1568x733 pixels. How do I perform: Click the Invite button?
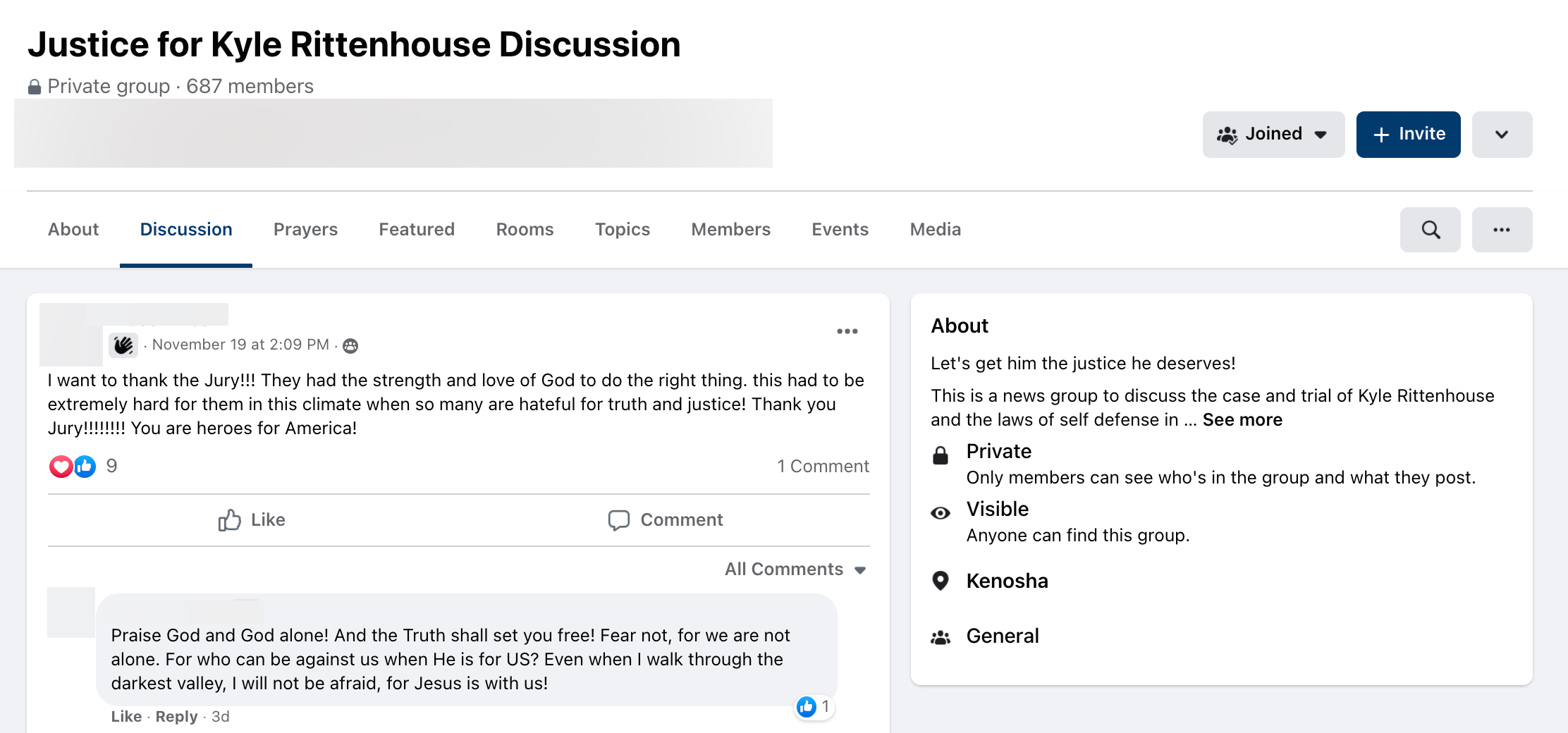coord(1408,134)
